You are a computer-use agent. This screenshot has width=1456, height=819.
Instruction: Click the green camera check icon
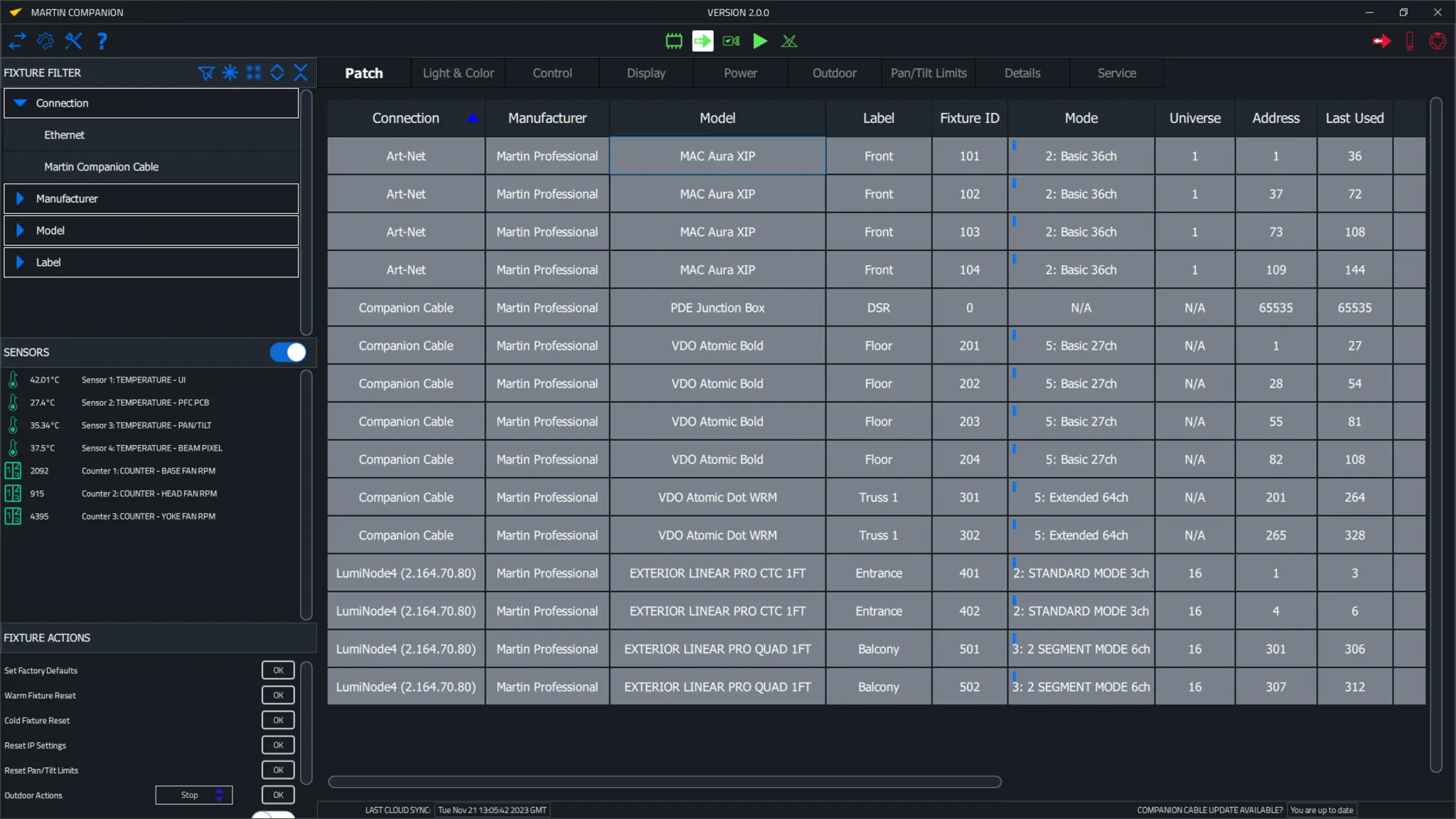[x=732, y=41]
